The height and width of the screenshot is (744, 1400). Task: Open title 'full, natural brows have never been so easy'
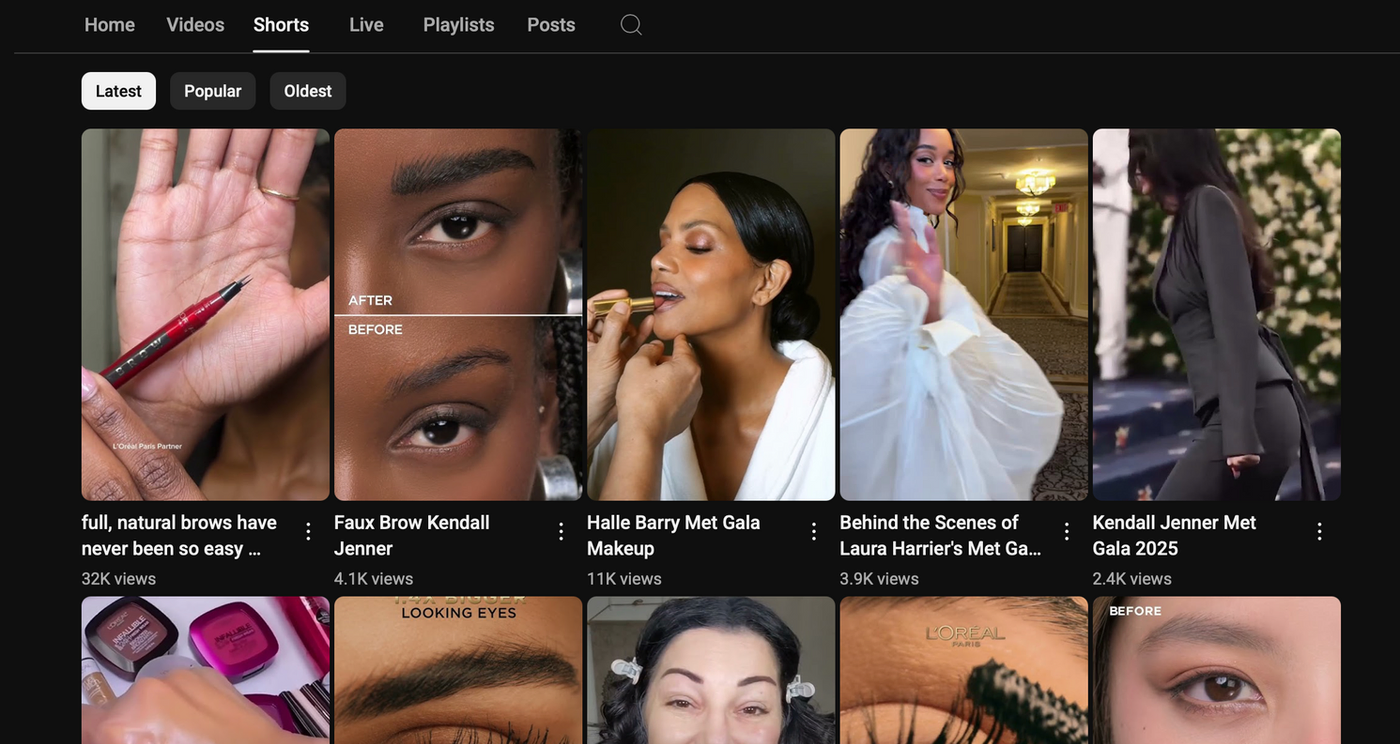point(180,535)
